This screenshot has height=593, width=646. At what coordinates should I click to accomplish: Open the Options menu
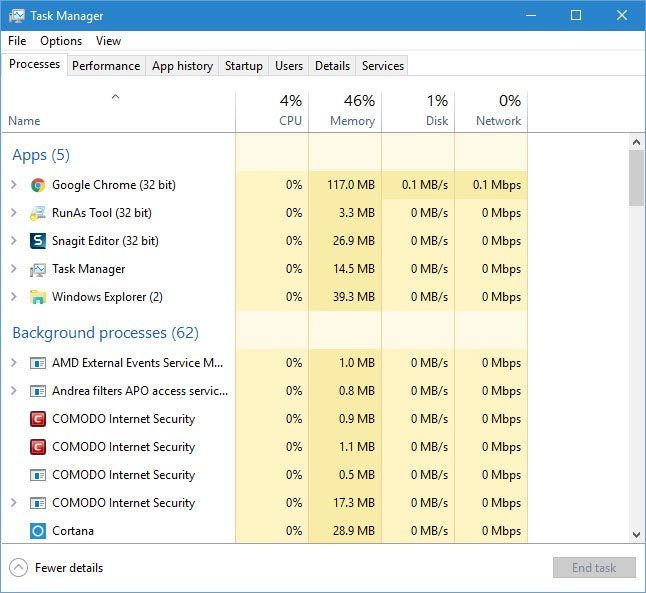[61, 41]
